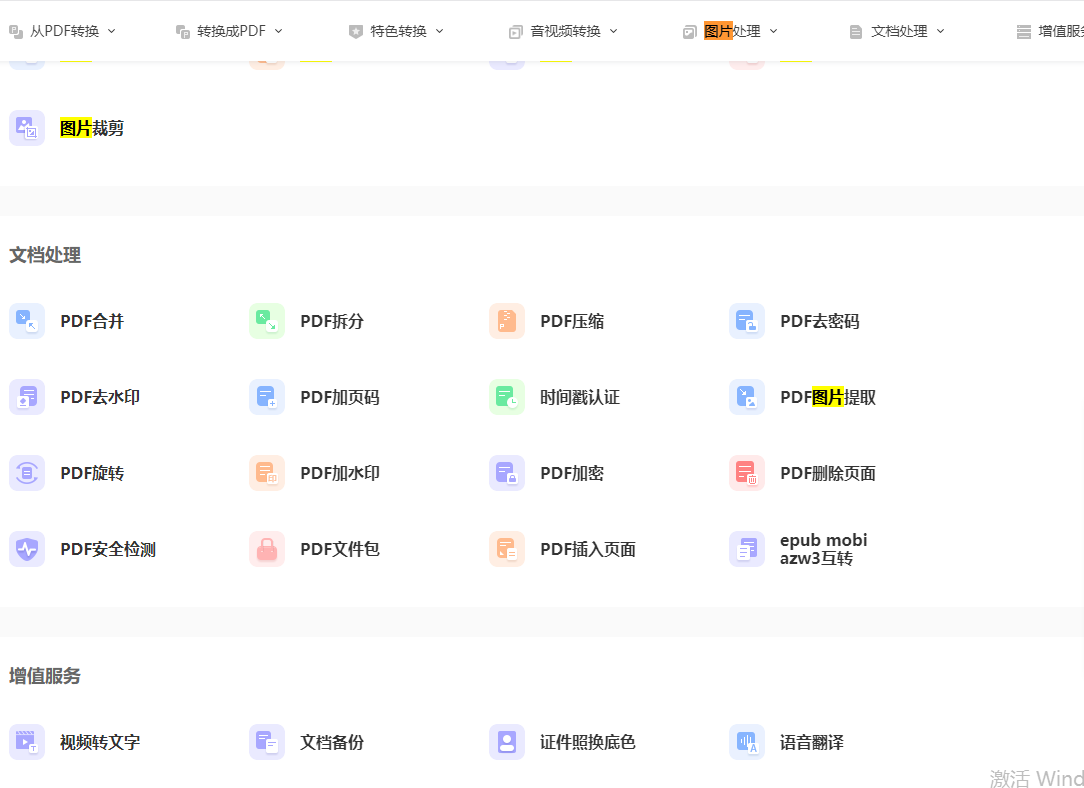The image size is (1084, 788).
Task: Click the PDF合并 icon
Action: pyautogui.click(x=27, y=321)
